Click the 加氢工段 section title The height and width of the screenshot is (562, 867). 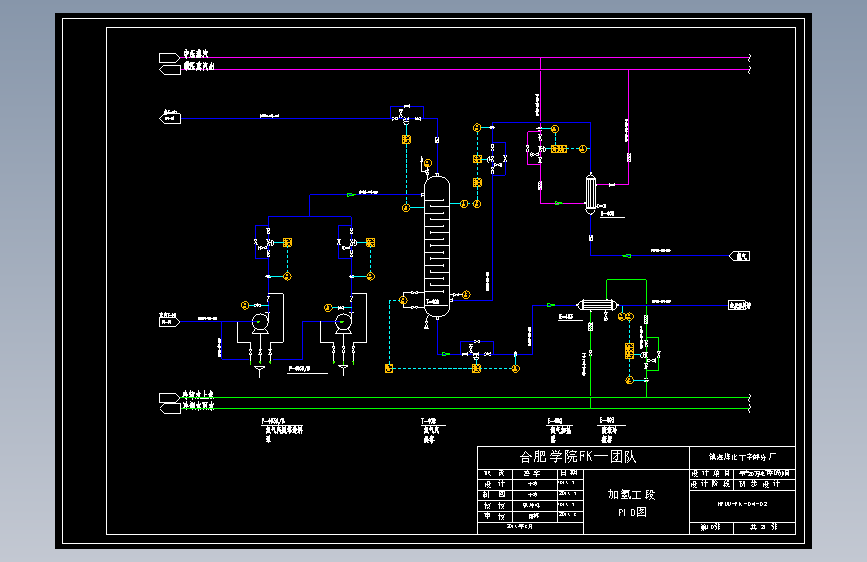(631, 495)
